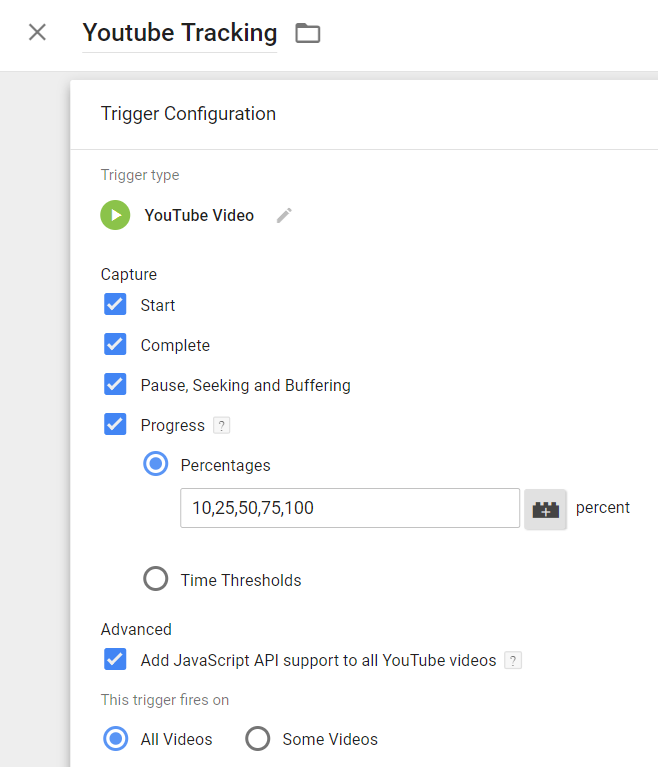Image resolution: width=658 pixels, height=767 pixels.
Task: Edit the Youtube Tracking trigger name
Action: tap(180, 33)
